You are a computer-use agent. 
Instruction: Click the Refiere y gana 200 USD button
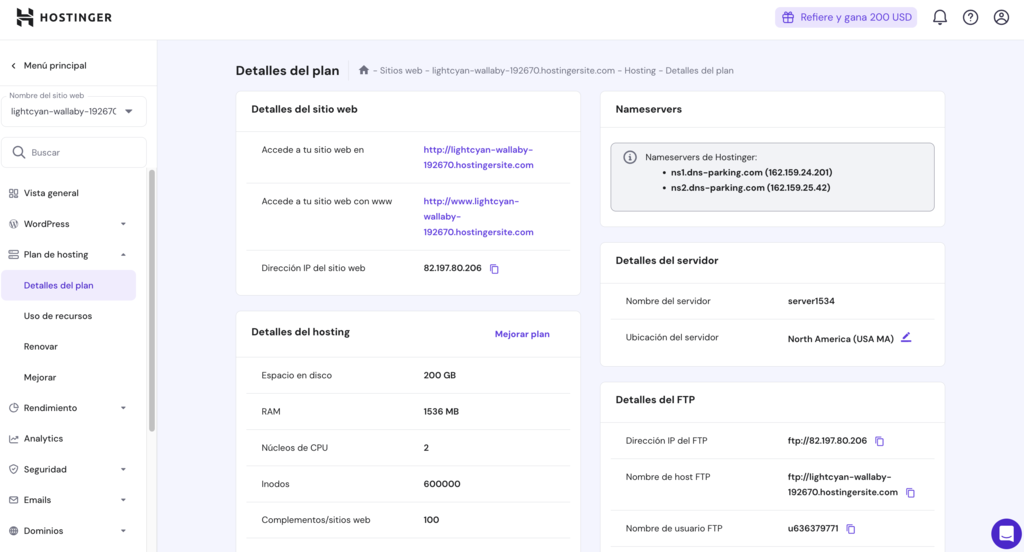click(x=846, y=17)
